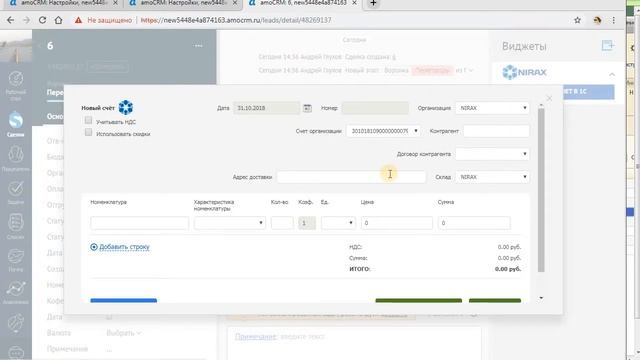Click the NIRAX logo in the new invoice dialog
The image size is (640, 360).
point(125,107)
